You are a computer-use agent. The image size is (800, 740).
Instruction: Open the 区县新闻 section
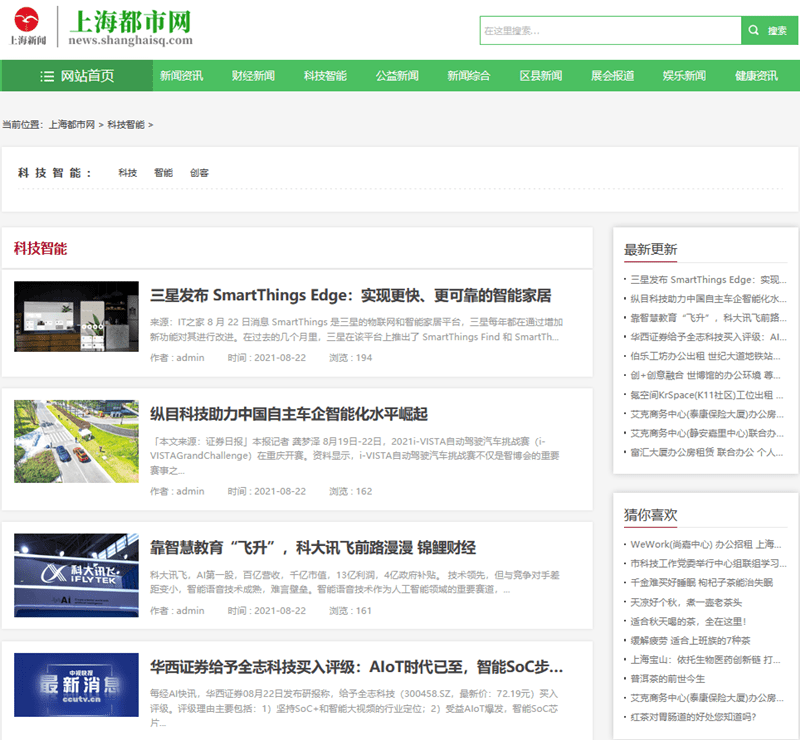[540, 76]
